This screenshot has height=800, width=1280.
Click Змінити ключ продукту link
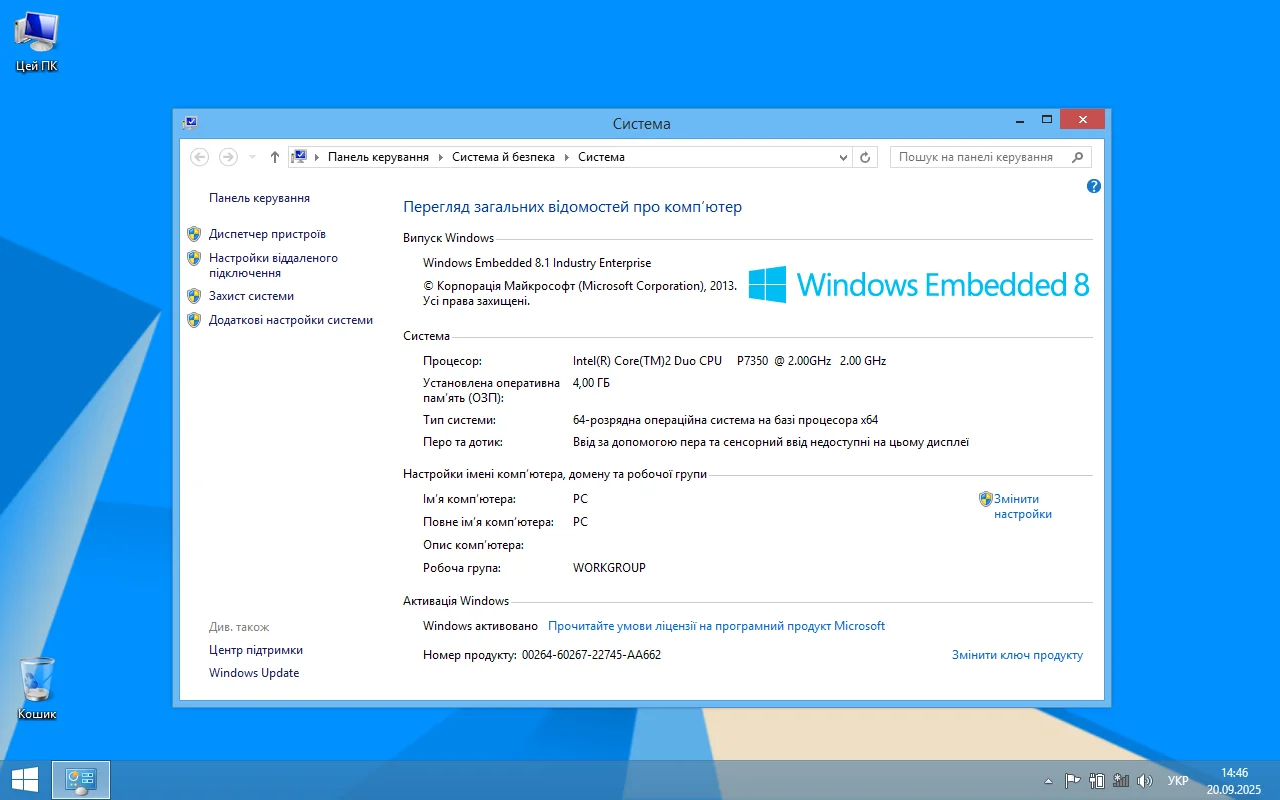1017,655
